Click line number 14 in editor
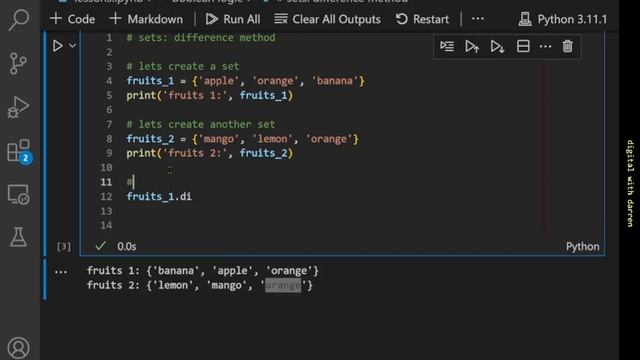 106,225
